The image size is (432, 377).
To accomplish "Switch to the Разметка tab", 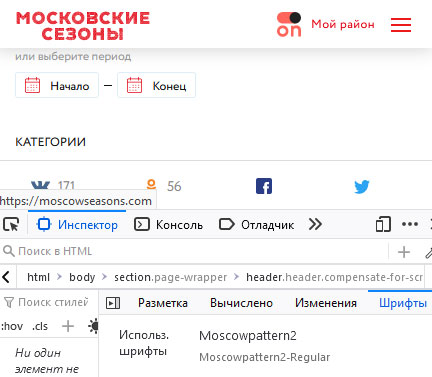I will click(x=163, y=303).
